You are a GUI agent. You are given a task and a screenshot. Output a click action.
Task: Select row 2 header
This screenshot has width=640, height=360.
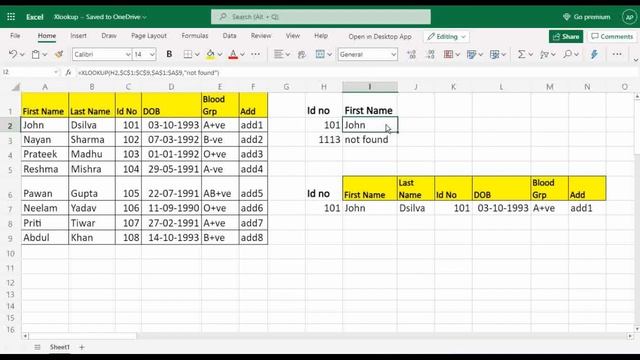(10, 125)
